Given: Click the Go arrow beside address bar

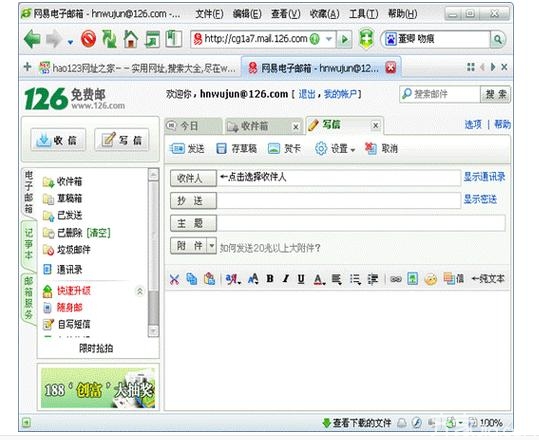Looking at the screenshot, I should coord(344,40).
